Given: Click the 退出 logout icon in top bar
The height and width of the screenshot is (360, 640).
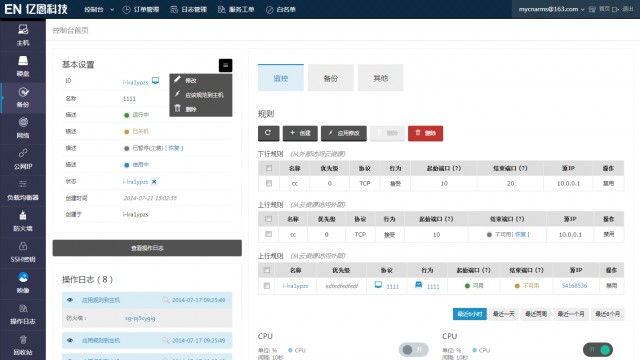Looking at the screenshot, I should [x=616, y=9].
